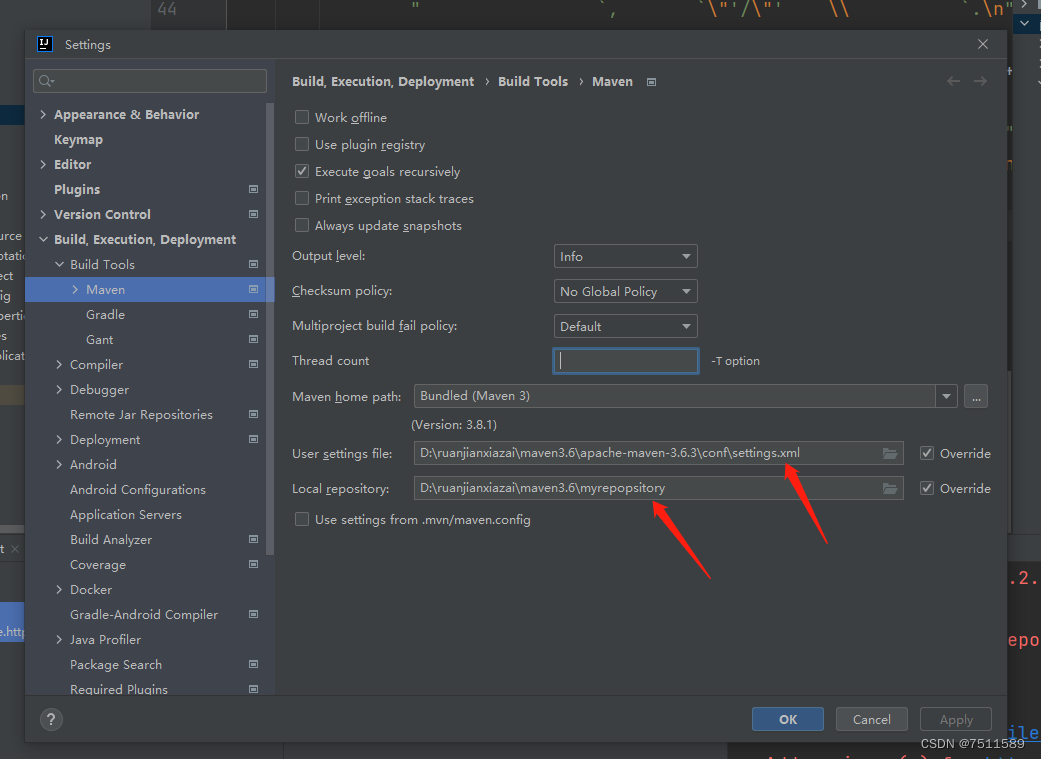Click the project-level icon beside Build Tools
Image resolution: width=1041 pixels, height=759 pixels.
(253, 264)
